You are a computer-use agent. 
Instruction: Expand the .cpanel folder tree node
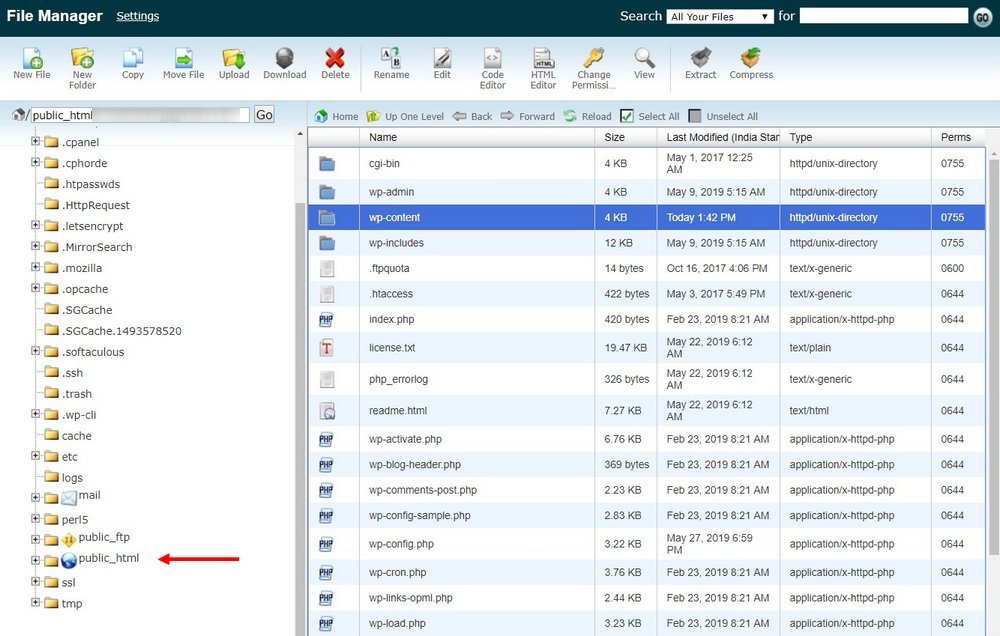36,142
